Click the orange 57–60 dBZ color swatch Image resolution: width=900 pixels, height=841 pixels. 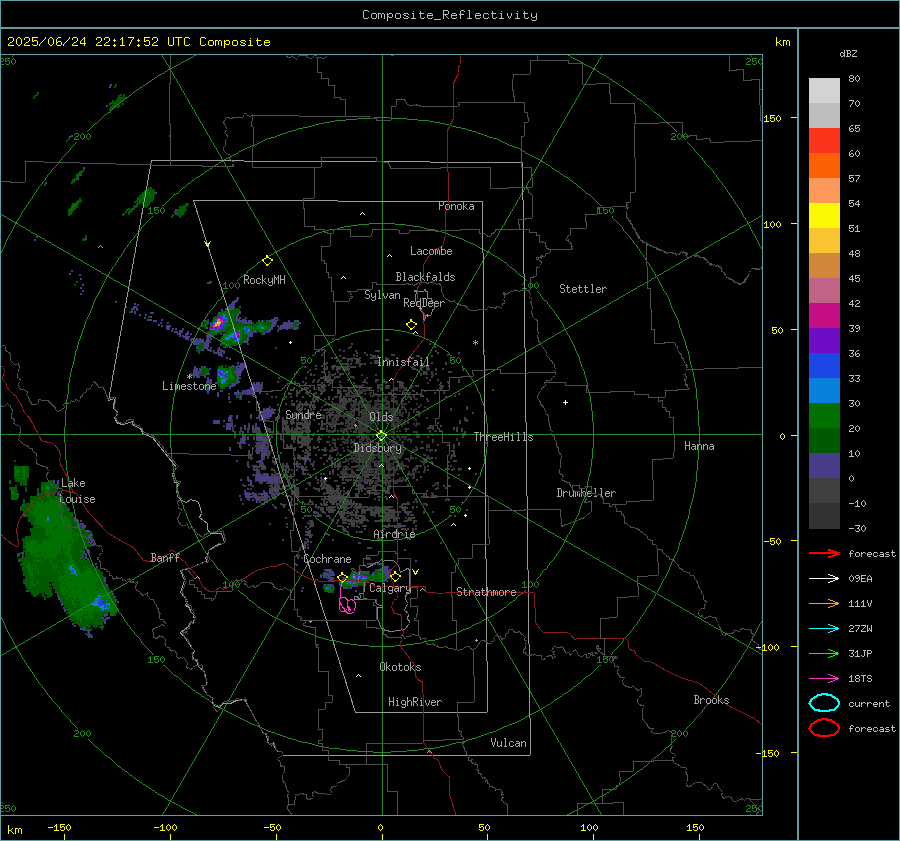[824, 166]
